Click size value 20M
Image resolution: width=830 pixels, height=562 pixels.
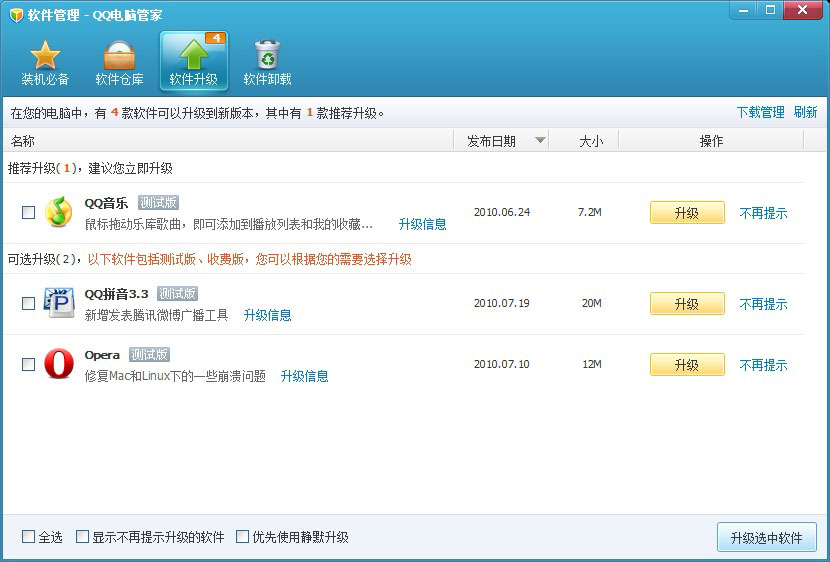tap(591, 303)
